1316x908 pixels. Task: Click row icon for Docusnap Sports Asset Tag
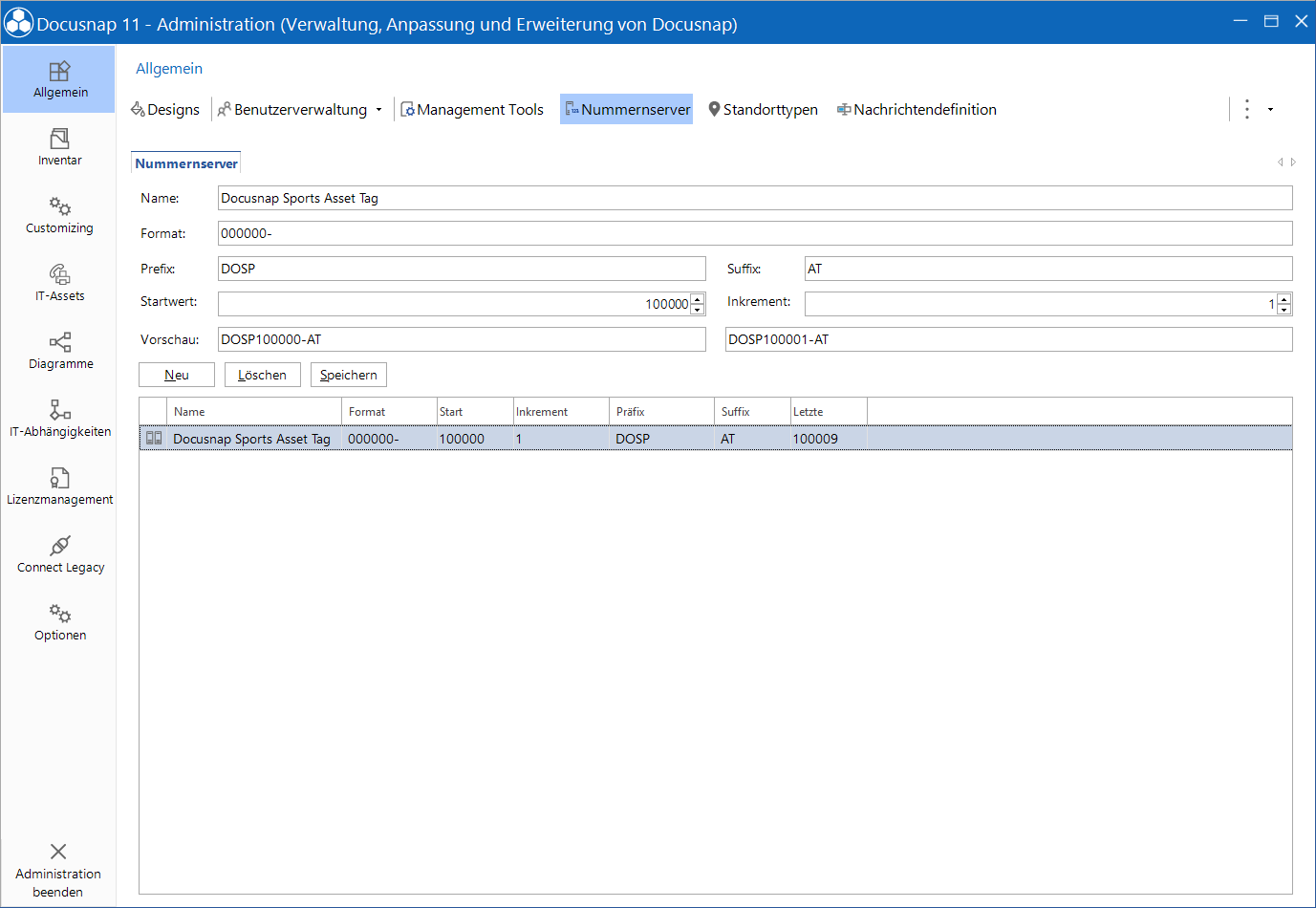153,439
